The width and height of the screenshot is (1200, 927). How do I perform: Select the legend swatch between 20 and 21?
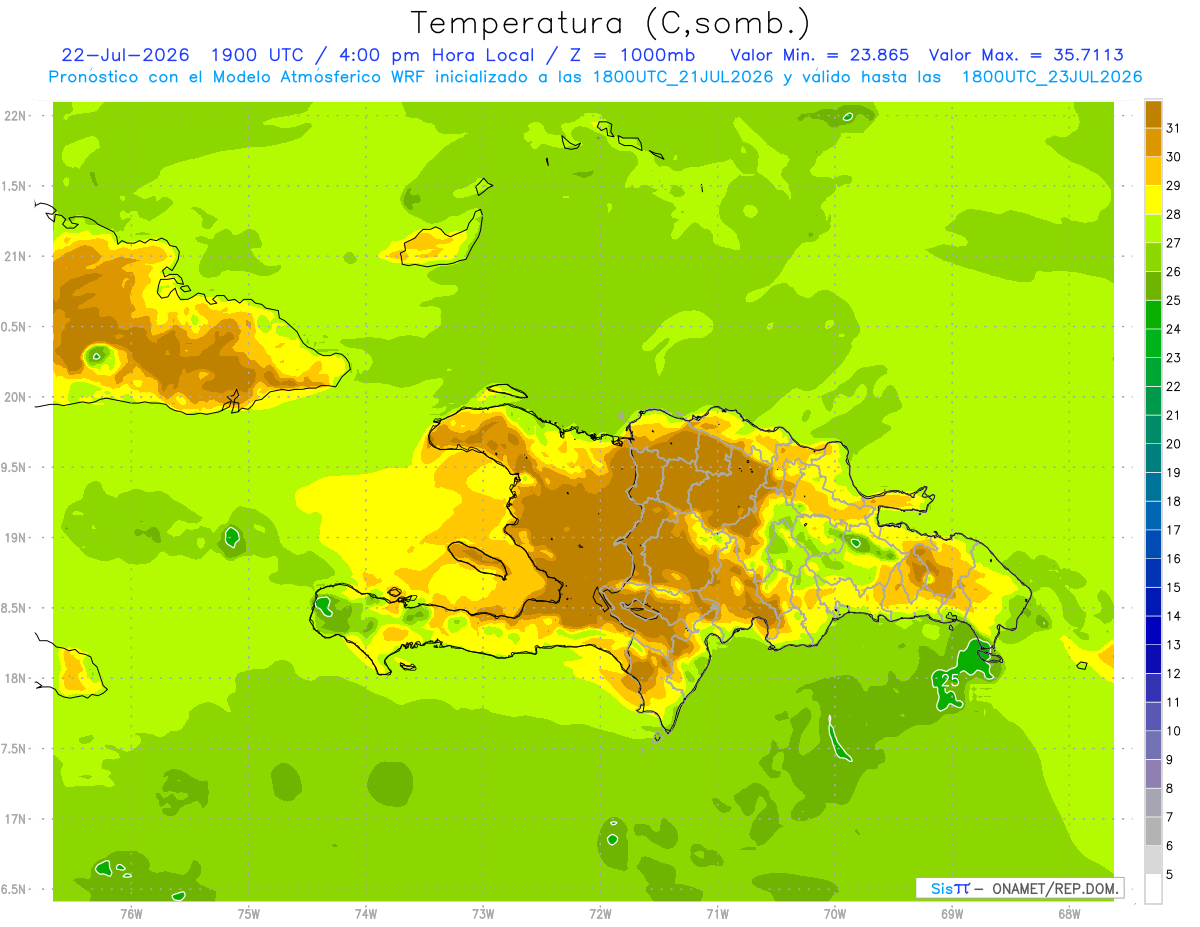coord(1153,430)
